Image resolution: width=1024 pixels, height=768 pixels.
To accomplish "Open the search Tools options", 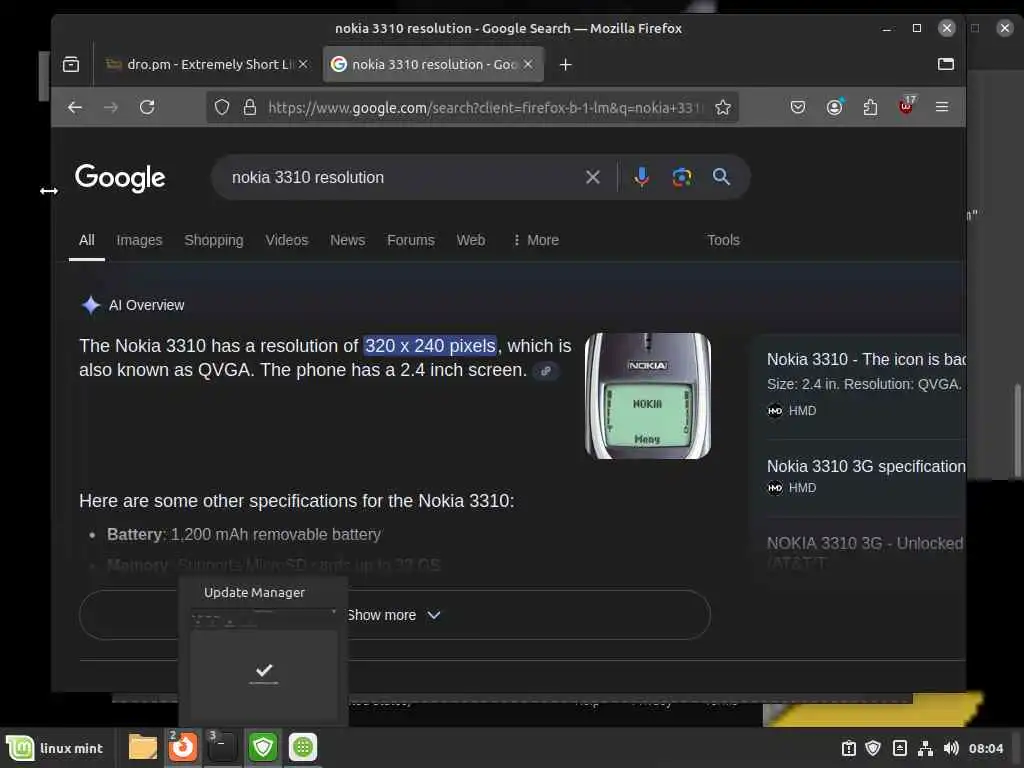I will [x=724, y=240].
